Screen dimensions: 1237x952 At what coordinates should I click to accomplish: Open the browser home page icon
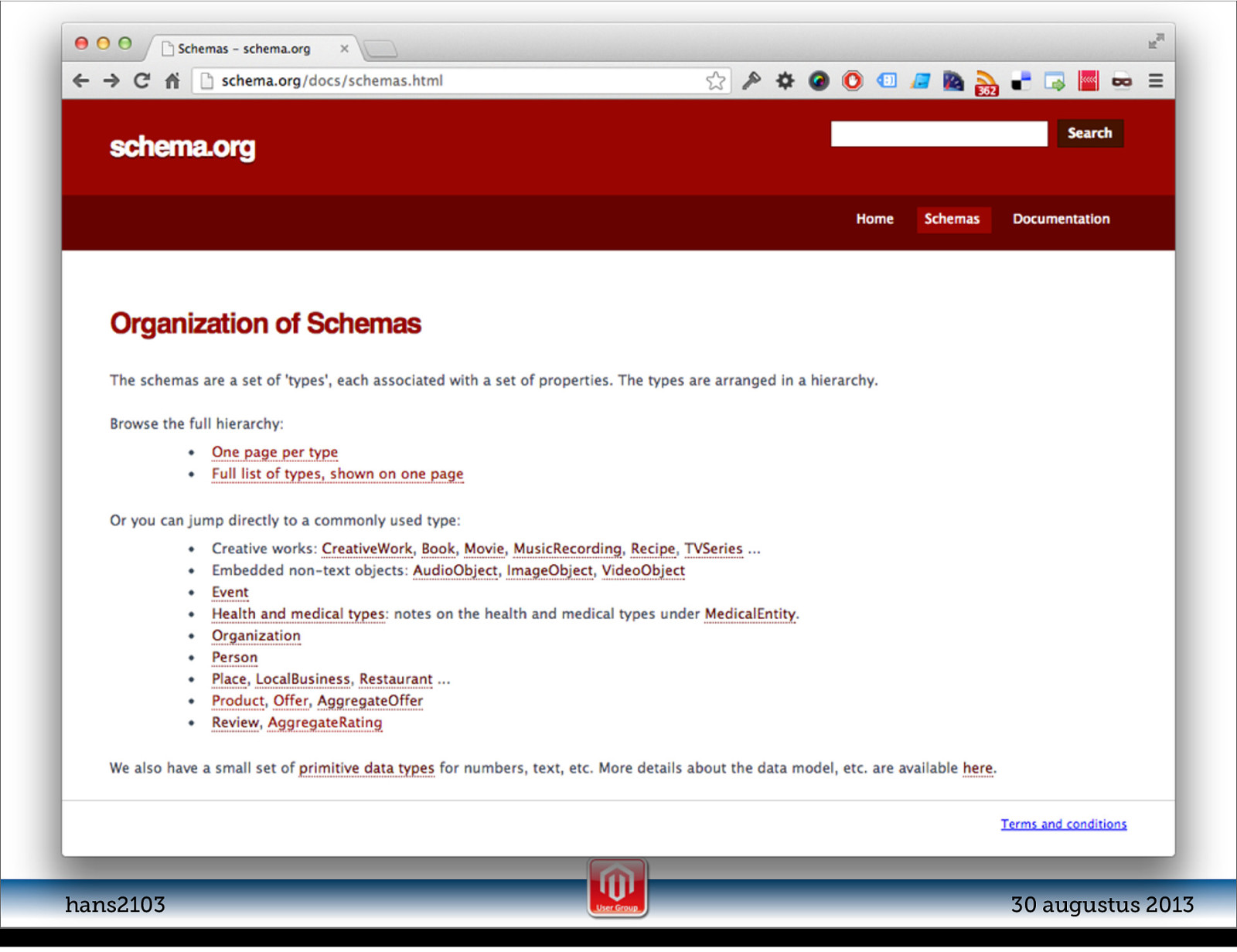coord(172,81)
